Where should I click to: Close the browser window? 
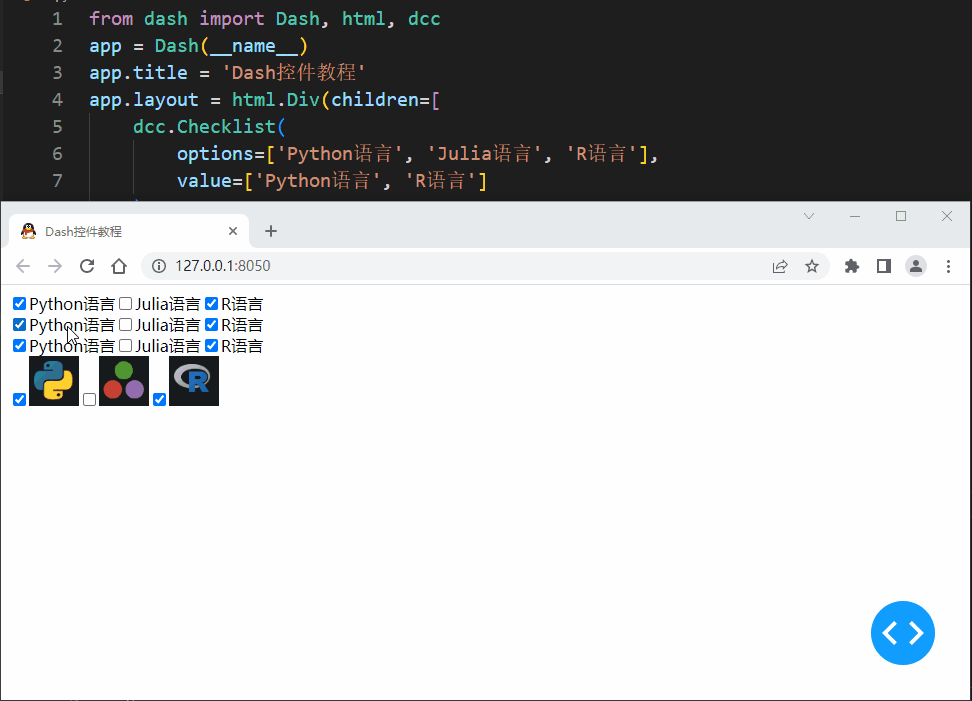tap(947, 216)
